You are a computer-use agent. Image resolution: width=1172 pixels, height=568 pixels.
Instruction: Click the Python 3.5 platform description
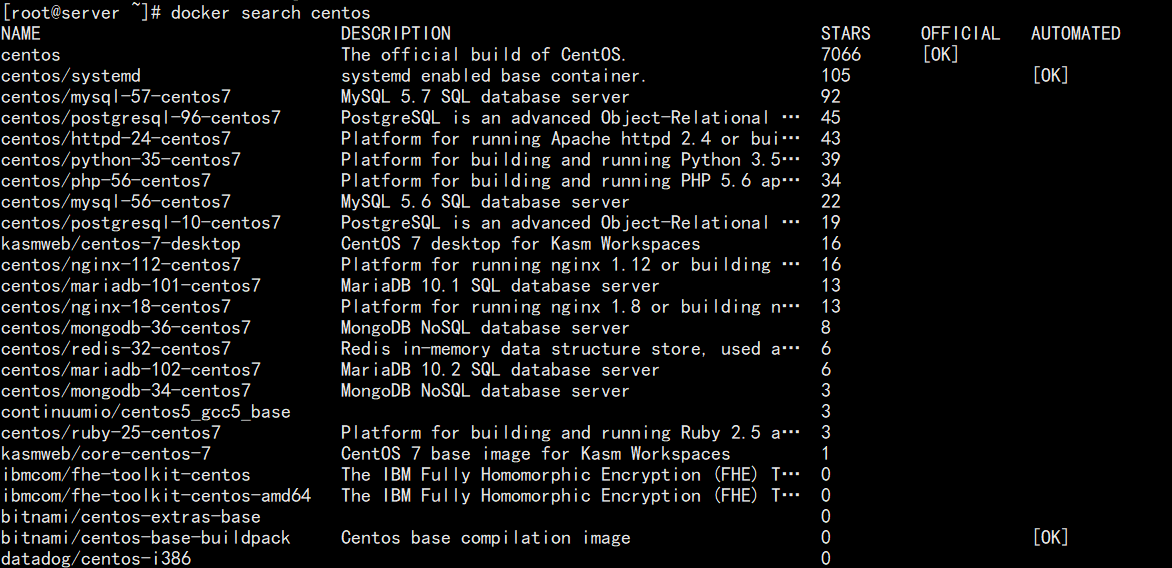[570, 160]
